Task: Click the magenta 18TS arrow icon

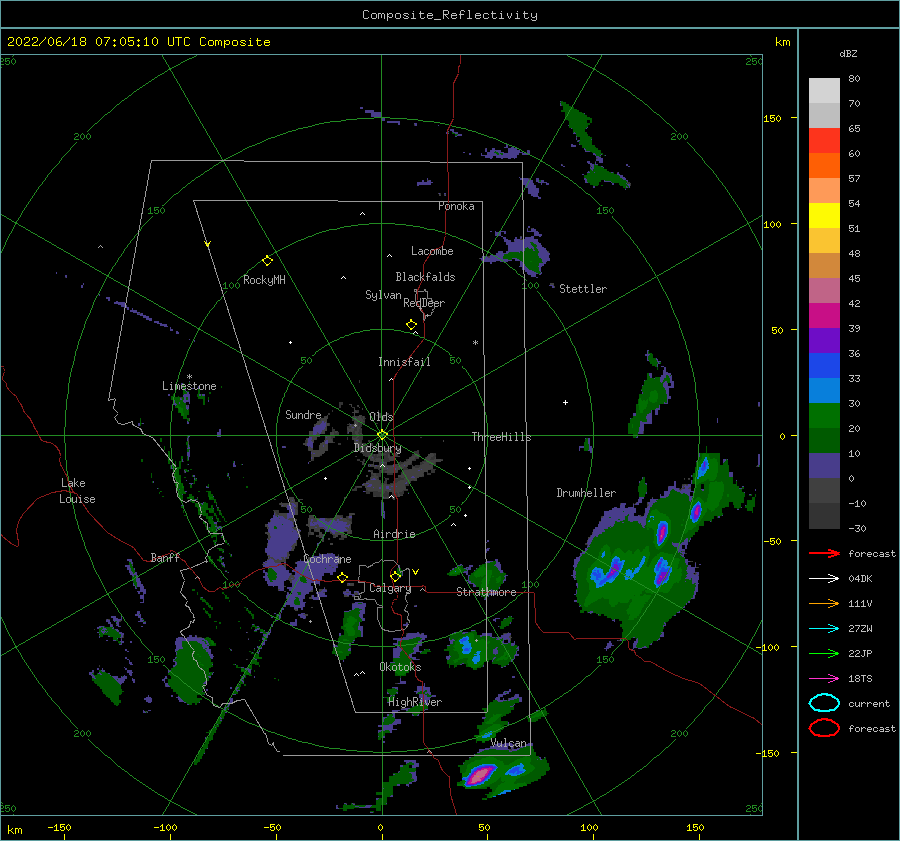Action: 824,679
